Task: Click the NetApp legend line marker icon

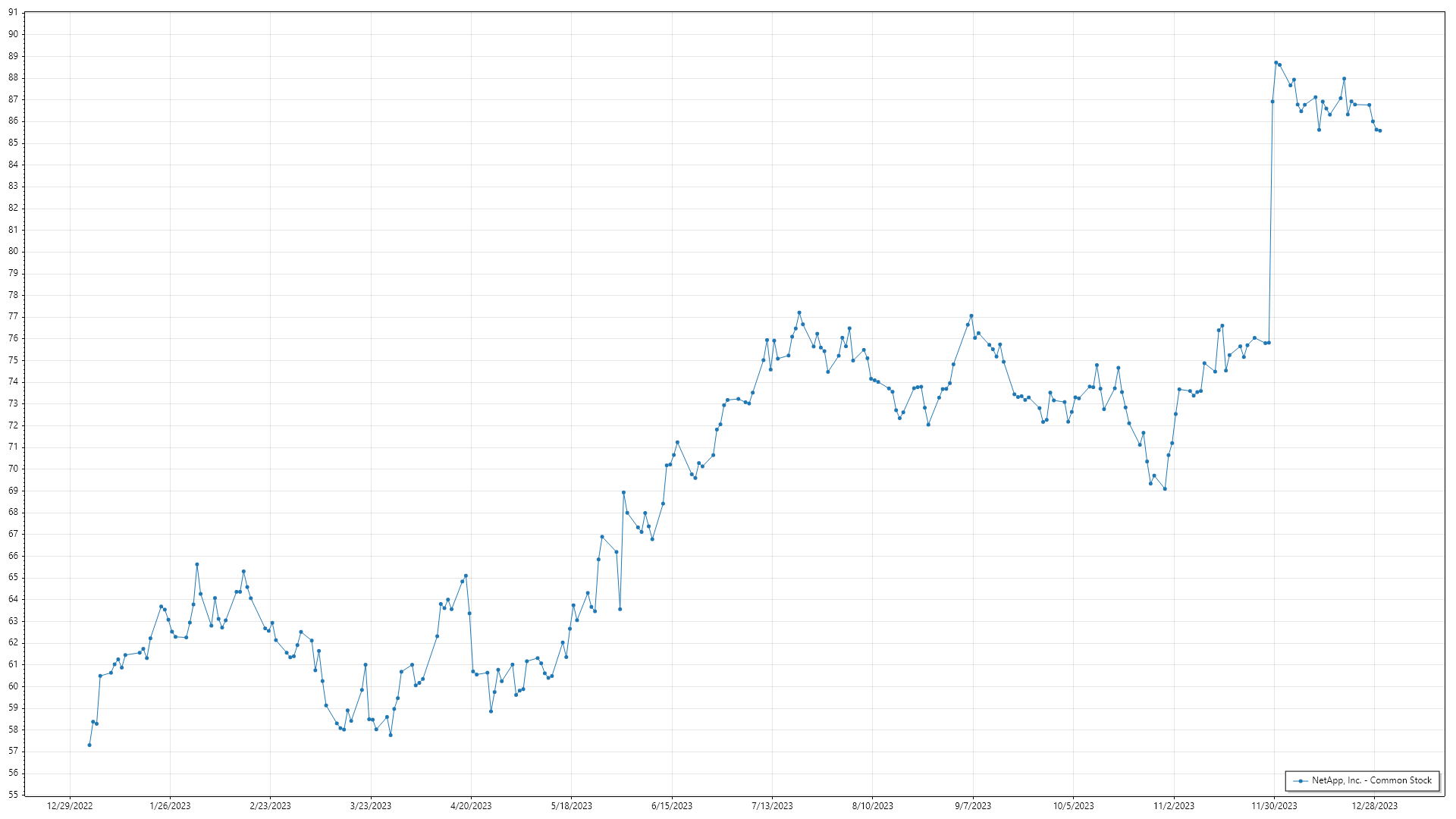Action: coord(1301,780)
